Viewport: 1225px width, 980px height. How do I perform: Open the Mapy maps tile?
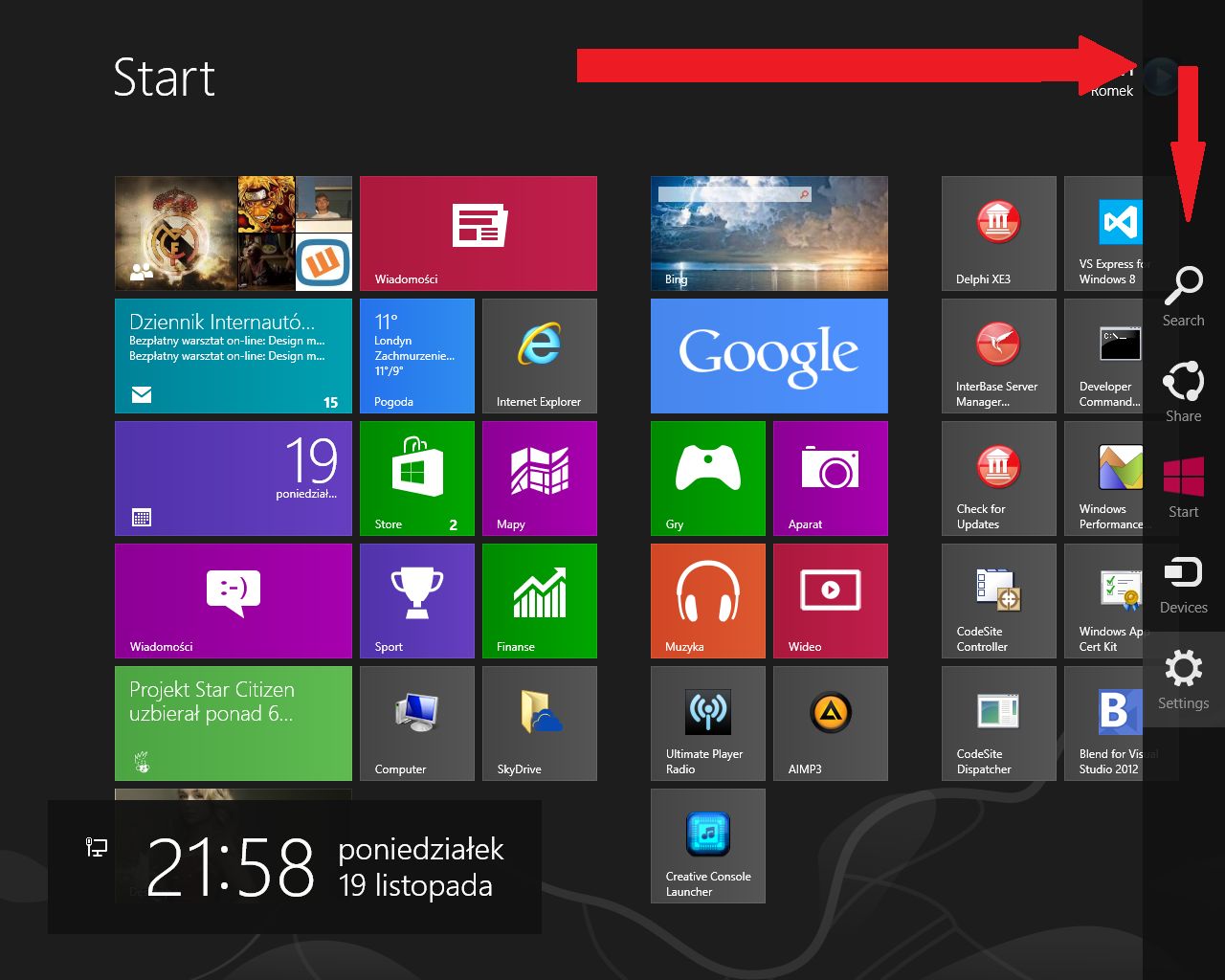click(x=540, y=479)
